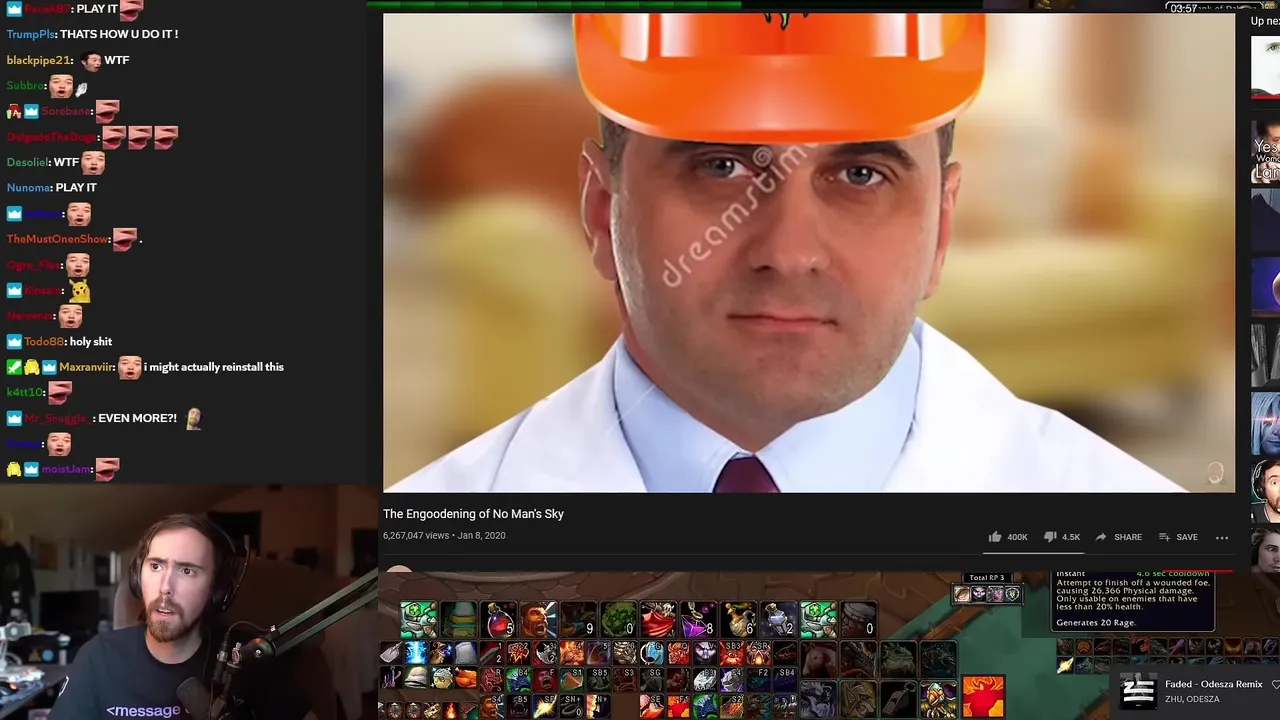The height and width of the screenshot is (720, 1280).
Task: Click the streamer webcam feed
Action: (x=189, y=603)
